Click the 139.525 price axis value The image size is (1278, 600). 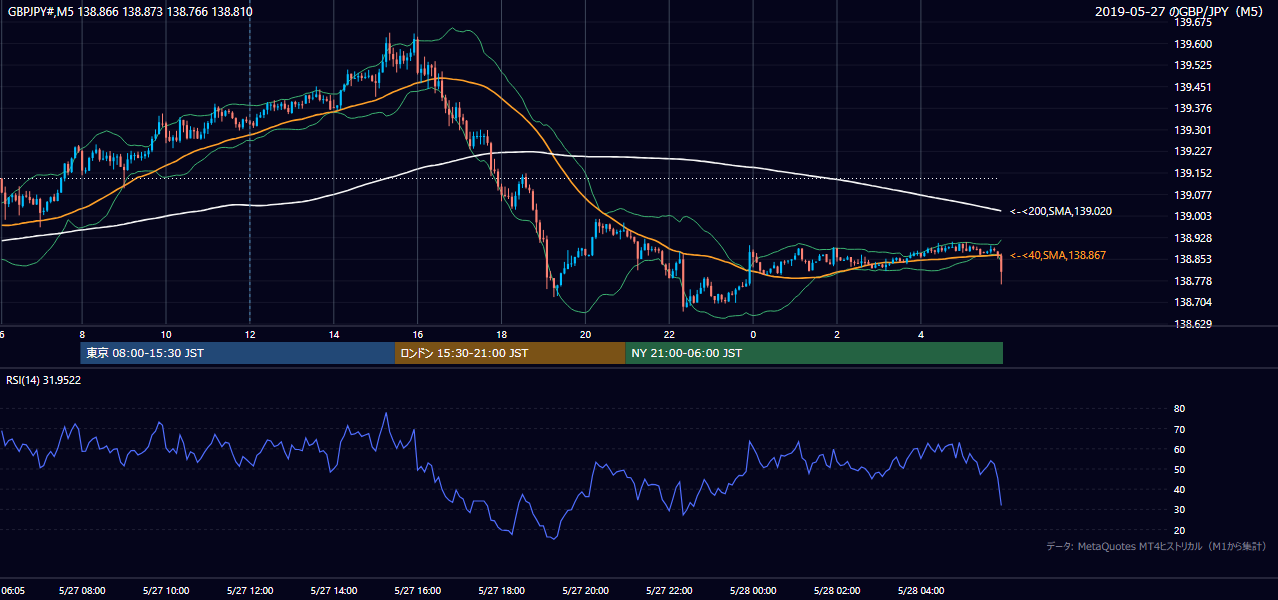tap(1192, 66)
